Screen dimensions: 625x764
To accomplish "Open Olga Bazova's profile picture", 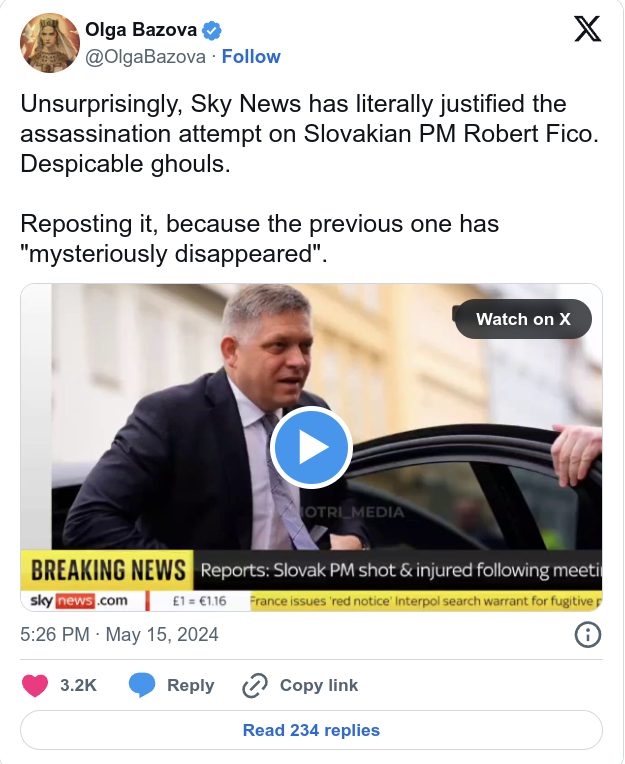I will pos(49,43).
